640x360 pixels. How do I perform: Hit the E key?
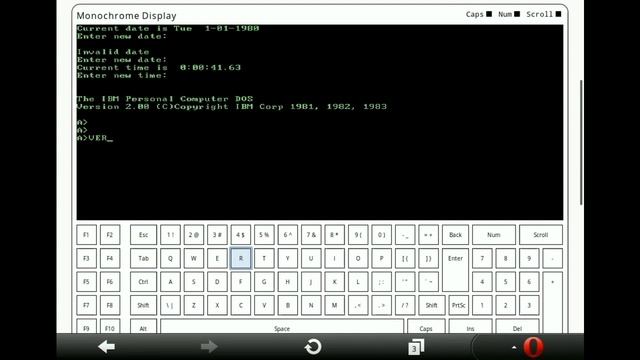pos(217,258)
